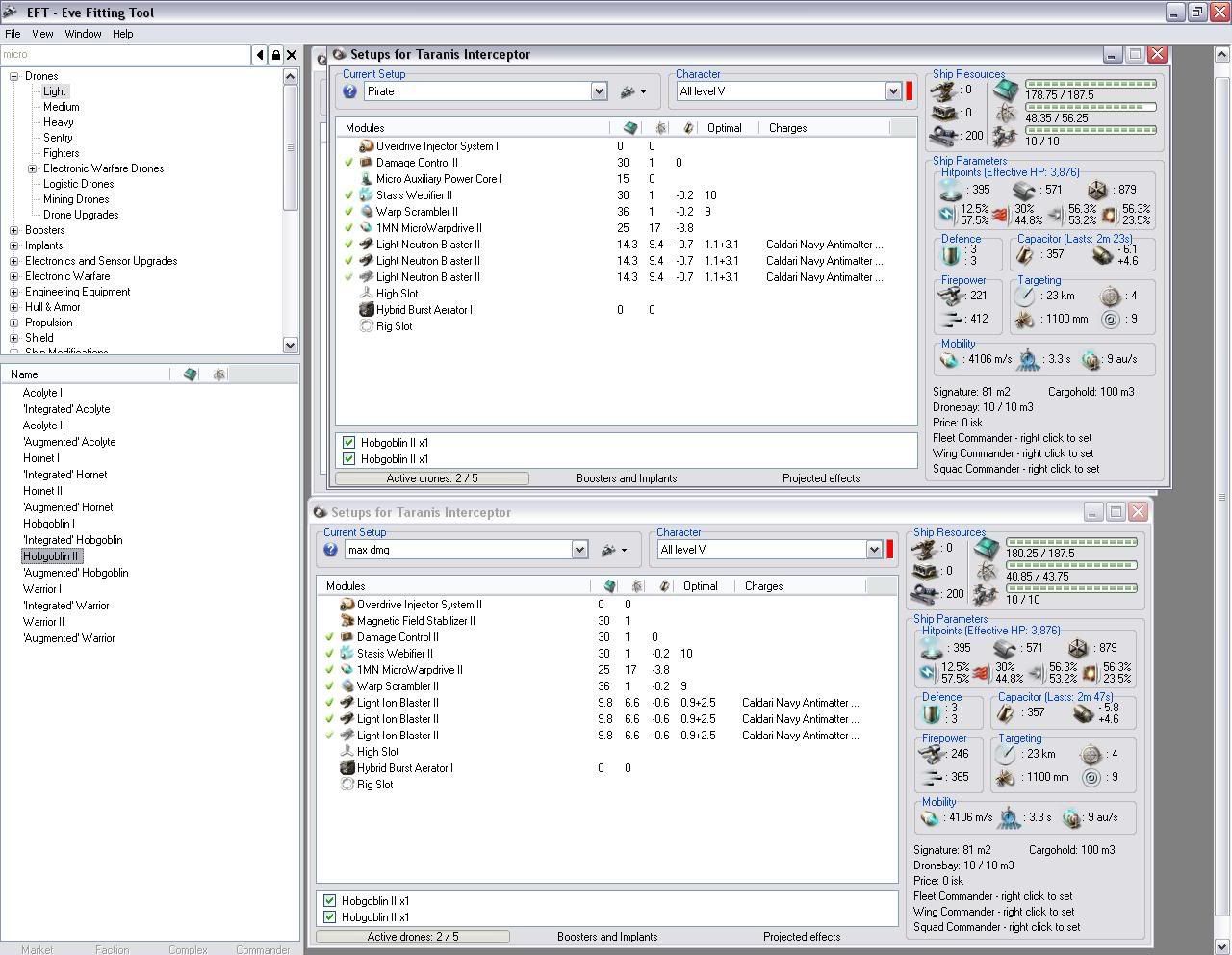
Task: Switch to the Complex tab at the bottom
Action: 188,949
